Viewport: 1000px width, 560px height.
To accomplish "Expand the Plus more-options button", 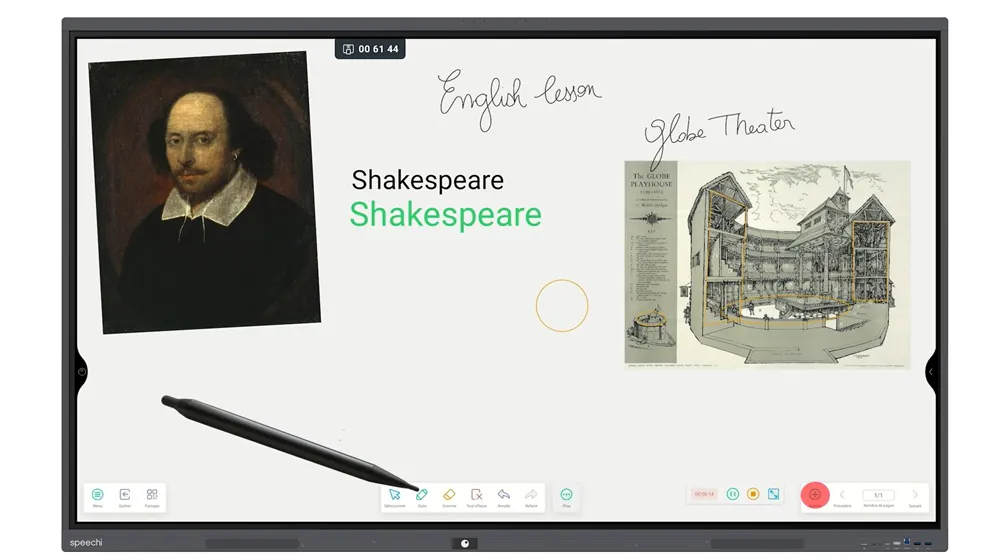I will (566, 495).
